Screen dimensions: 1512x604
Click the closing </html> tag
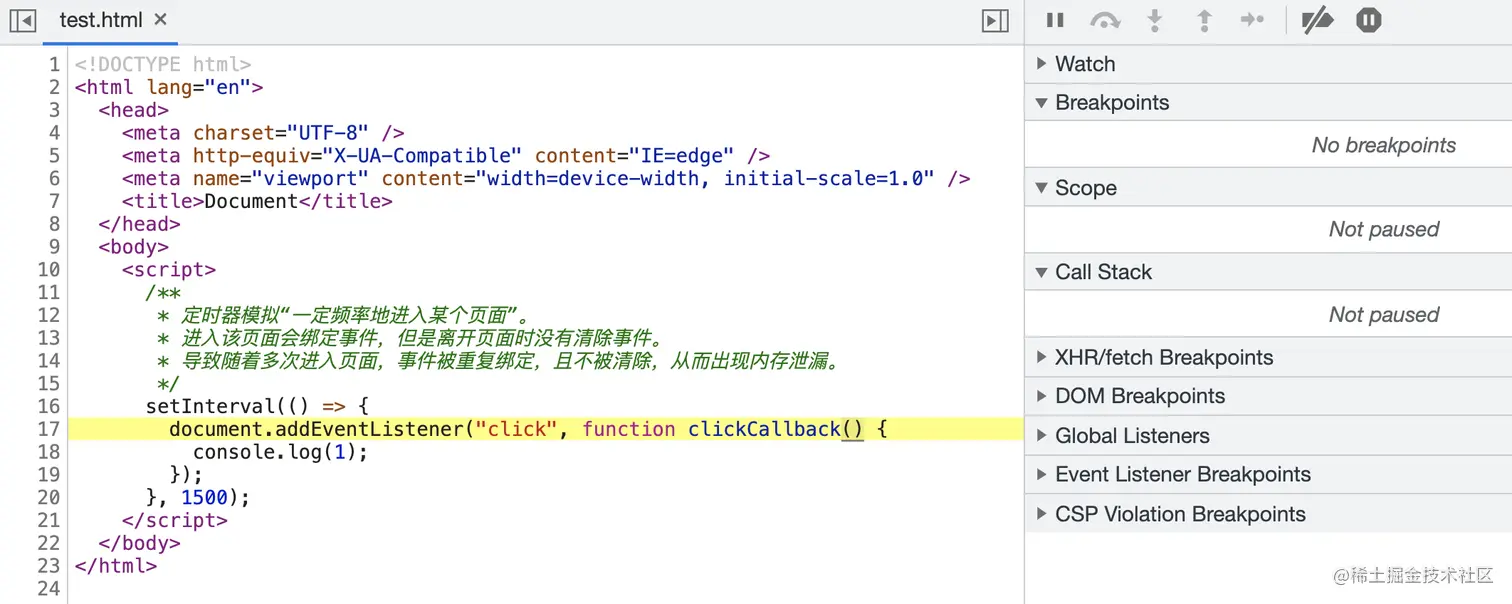click(x=116, y=566)
